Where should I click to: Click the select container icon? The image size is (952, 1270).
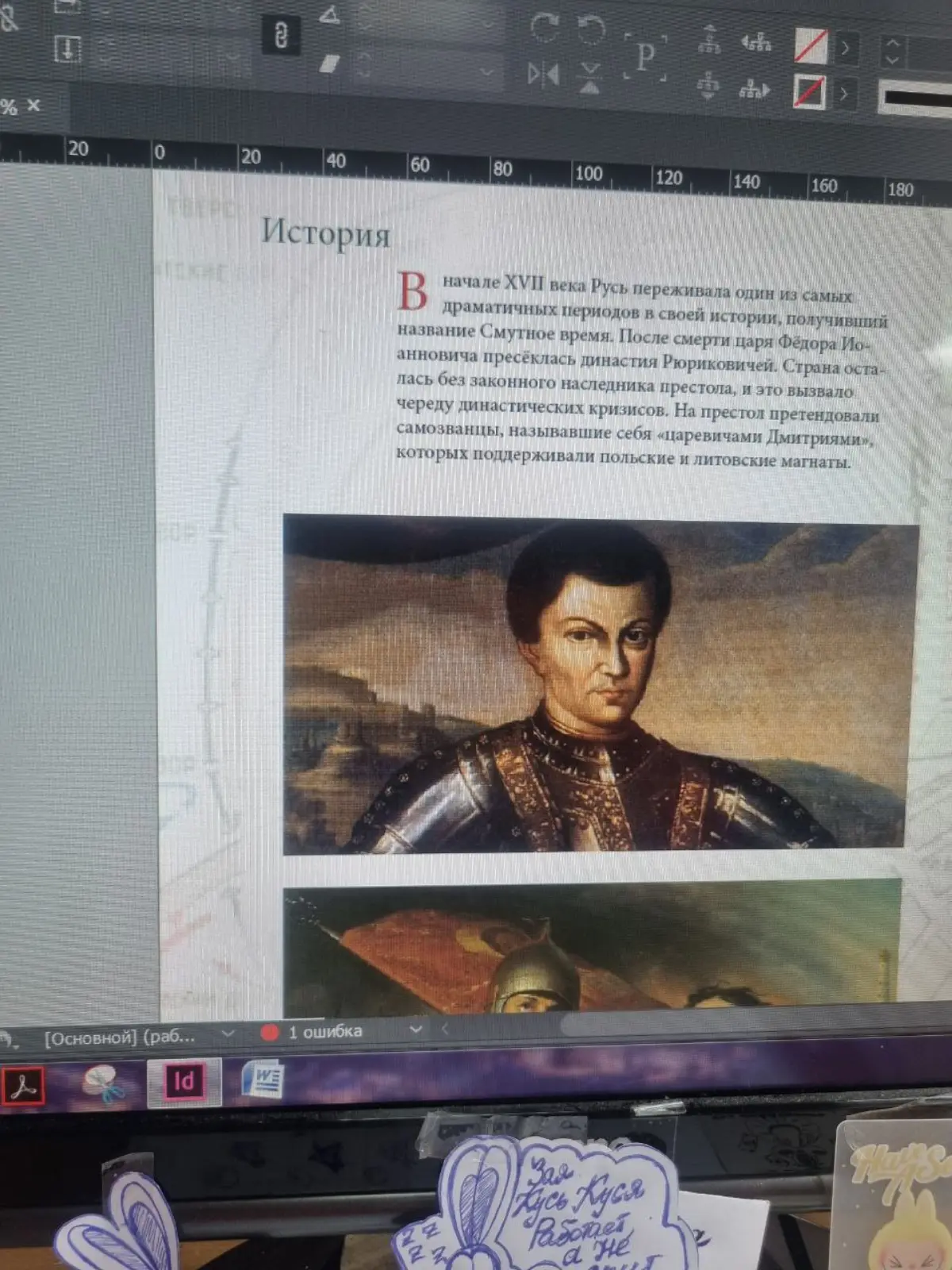pyautogui.click(x=708, y=40)
